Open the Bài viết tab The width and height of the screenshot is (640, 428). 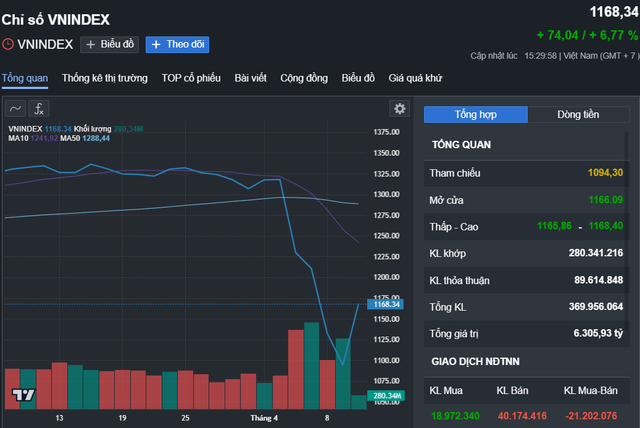click(250, 78)
